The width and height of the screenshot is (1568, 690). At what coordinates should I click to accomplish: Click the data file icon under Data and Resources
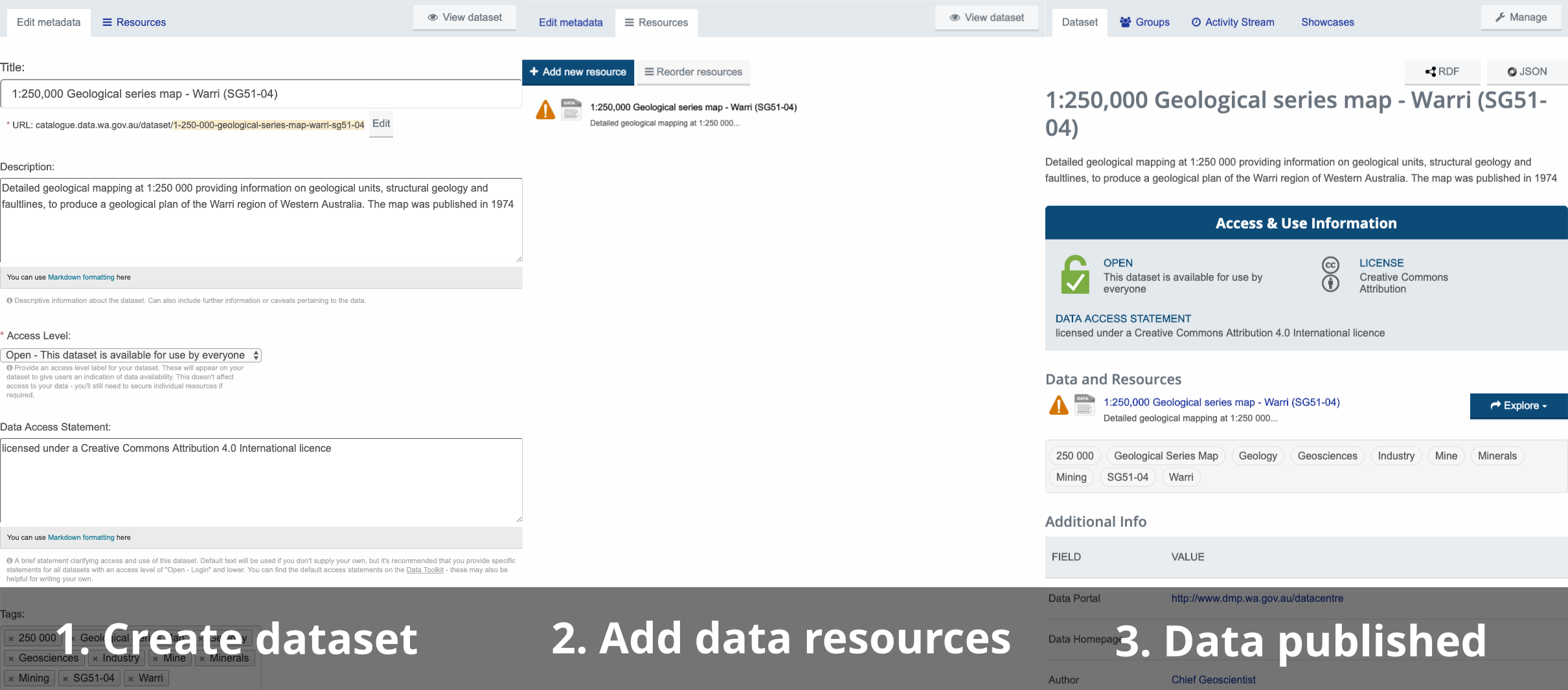[1085, 405]
